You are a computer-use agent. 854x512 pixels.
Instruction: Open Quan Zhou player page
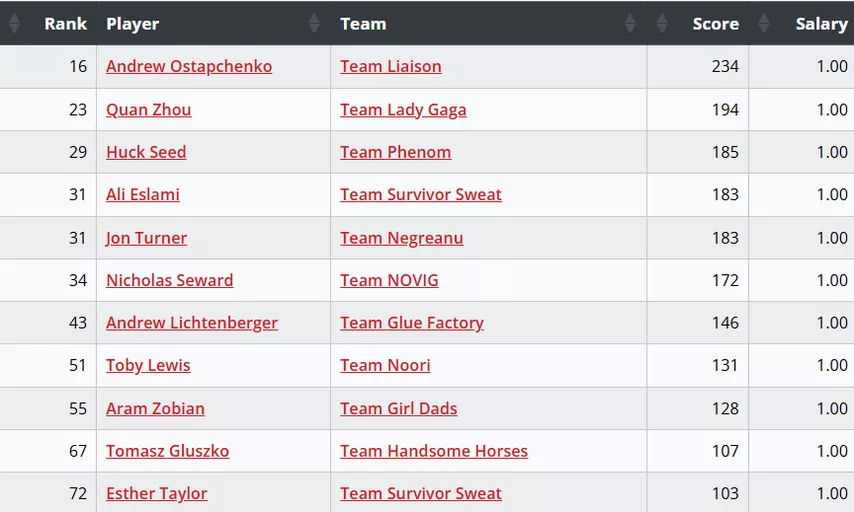pos(149,109)
